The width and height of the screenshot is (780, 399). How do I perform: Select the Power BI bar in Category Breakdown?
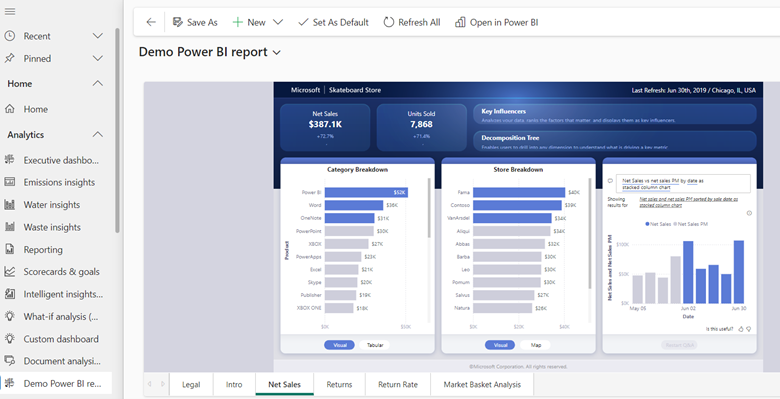click(367, 193)
